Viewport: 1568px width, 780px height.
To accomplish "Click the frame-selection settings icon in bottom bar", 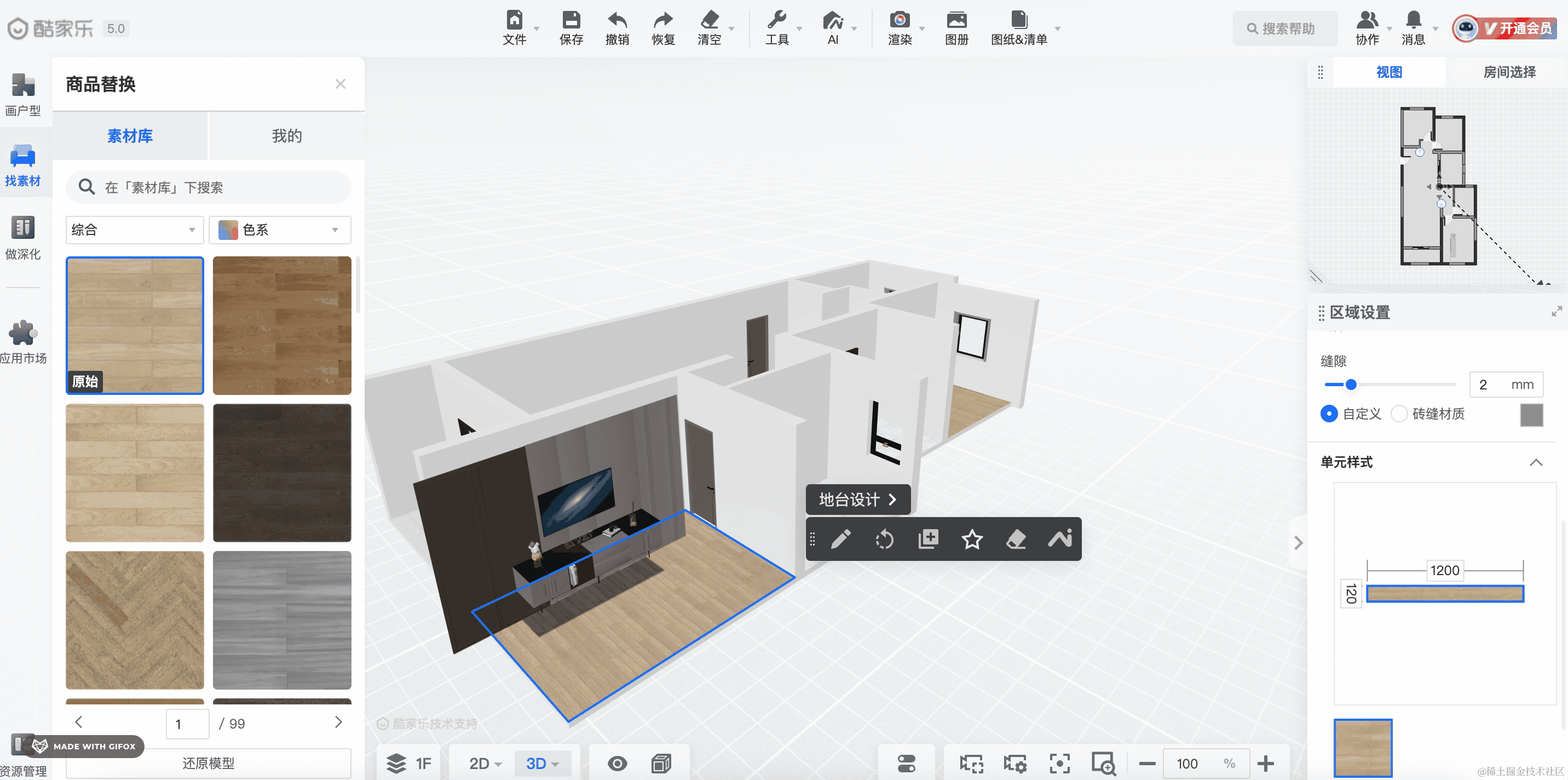I will point(1015,764).
